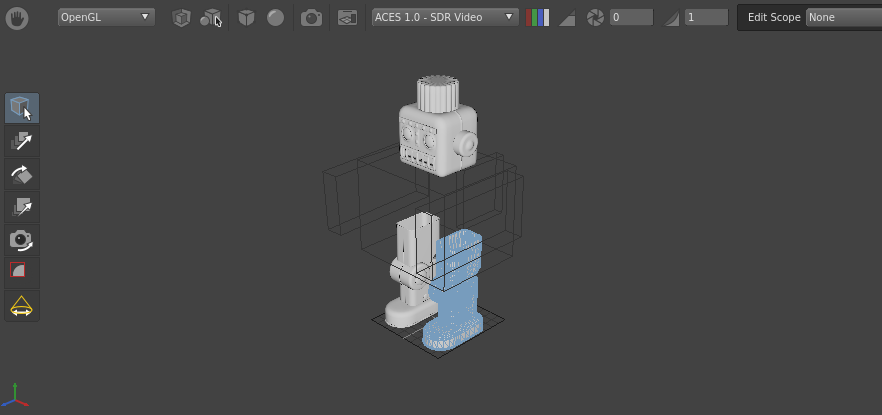The width and height of the screenshot is (882, 415).
Task: Click the exposure value field showing 0
Action: pos(632,17)
